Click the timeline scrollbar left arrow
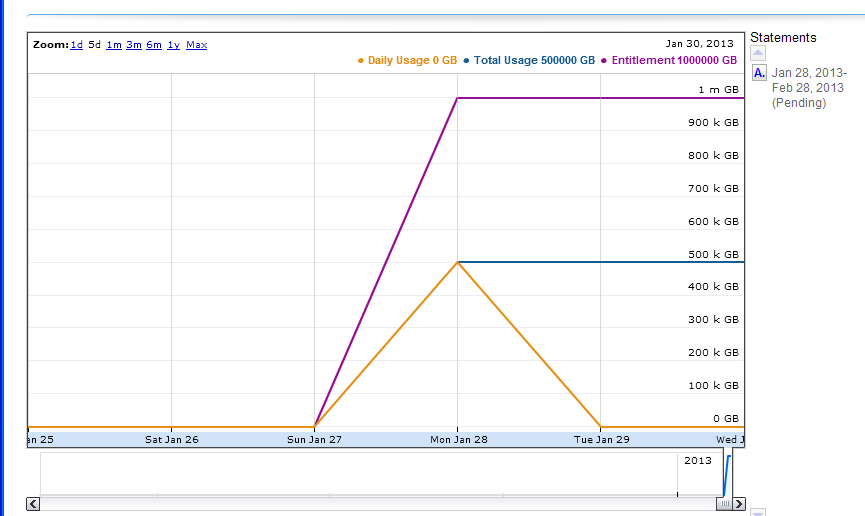 33,504
